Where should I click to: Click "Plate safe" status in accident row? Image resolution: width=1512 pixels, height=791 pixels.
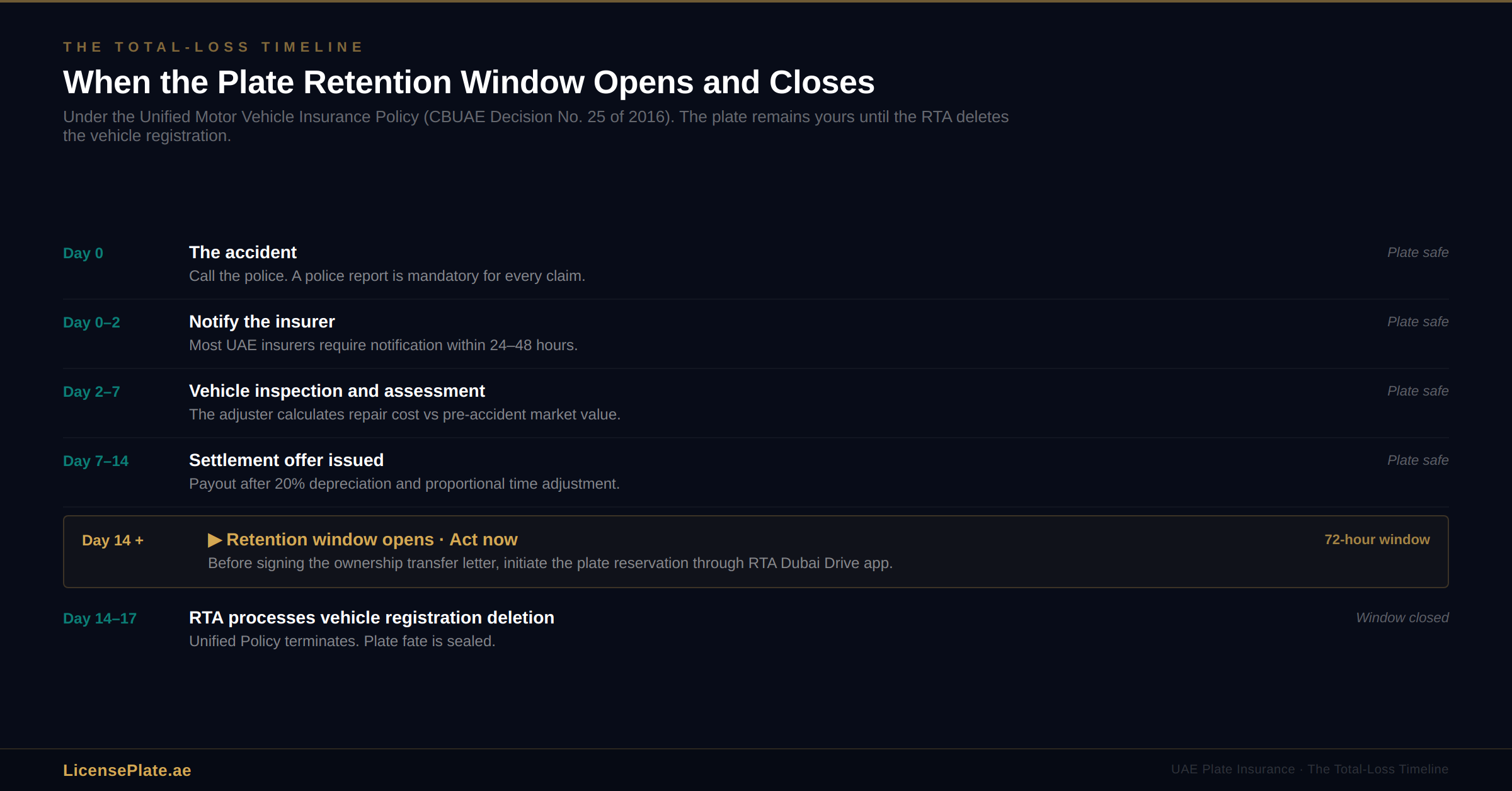point(1417,253)
